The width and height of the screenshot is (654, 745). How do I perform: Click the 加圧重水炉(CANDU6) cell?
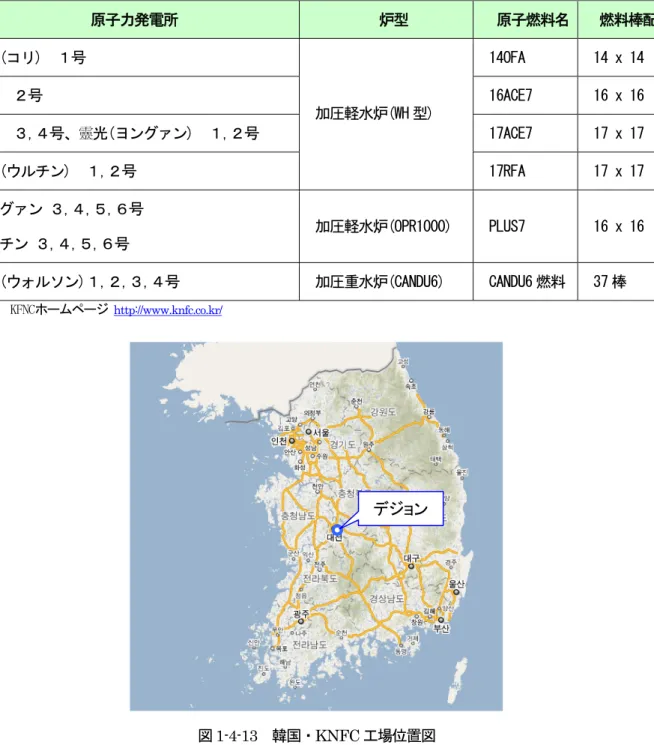(386, 282)
